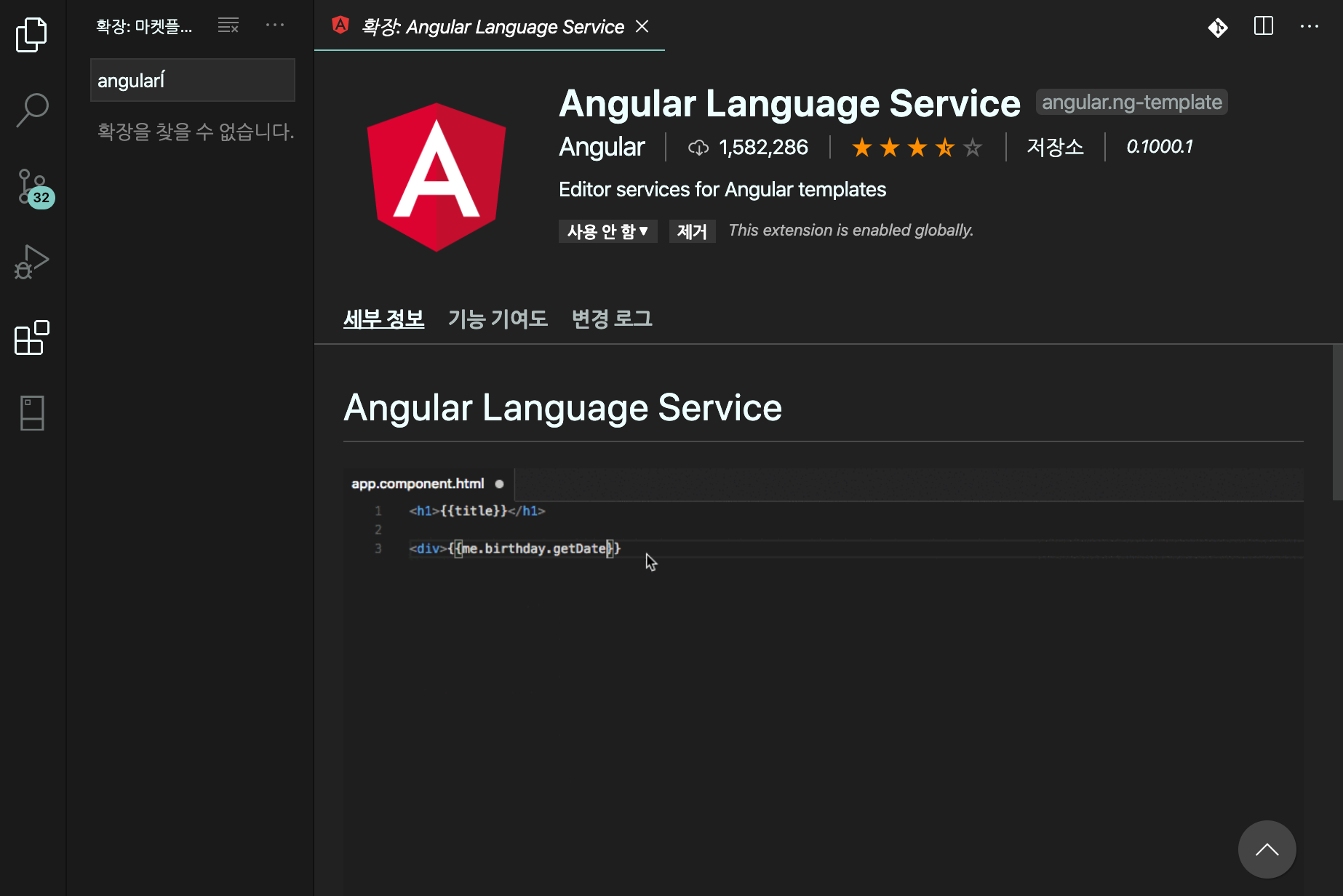Click the bottom activity bar panel icon
Image resolution: width=1343 pixels, height=896 pixels.
pos(32,413)
